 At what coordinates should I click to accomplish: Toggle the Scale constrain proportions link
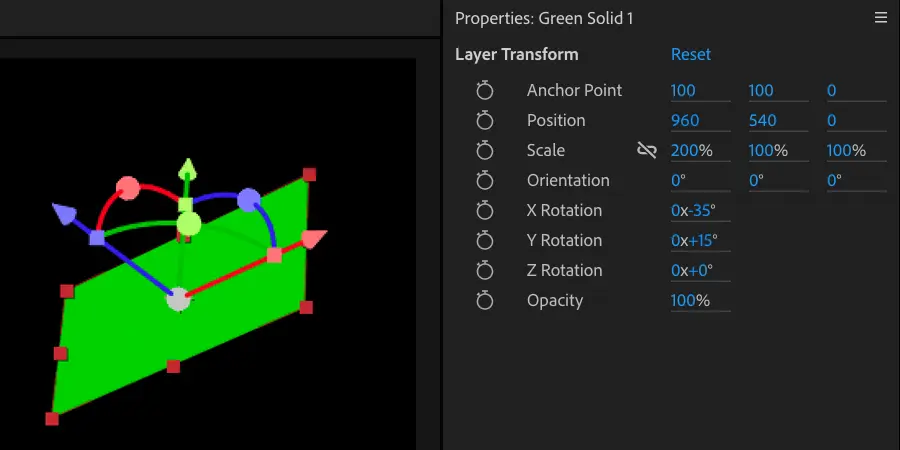(x=647, y=151)
